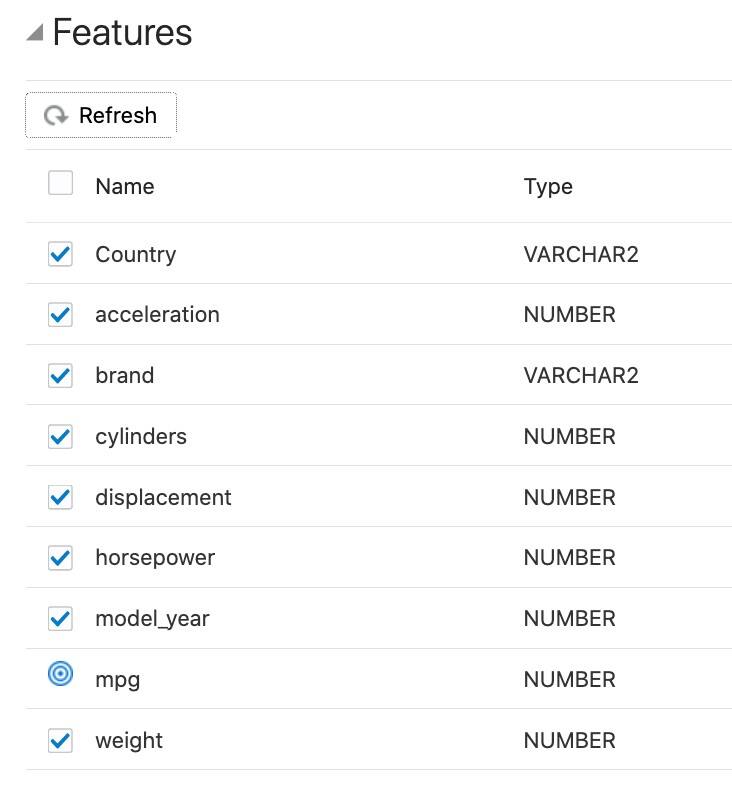
Task: Uncheck the Country feature checkbox
Action: coord(60,254)
